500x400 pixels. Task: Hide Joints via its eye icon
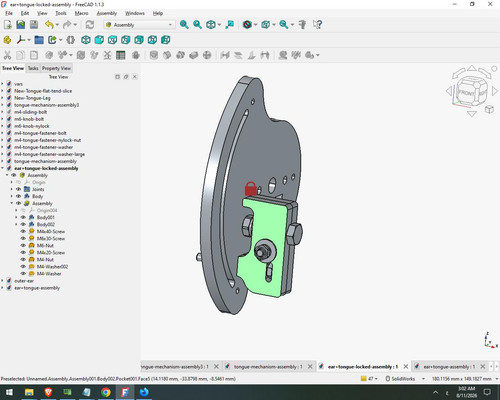pyautogui.click(x=19, y=189)
